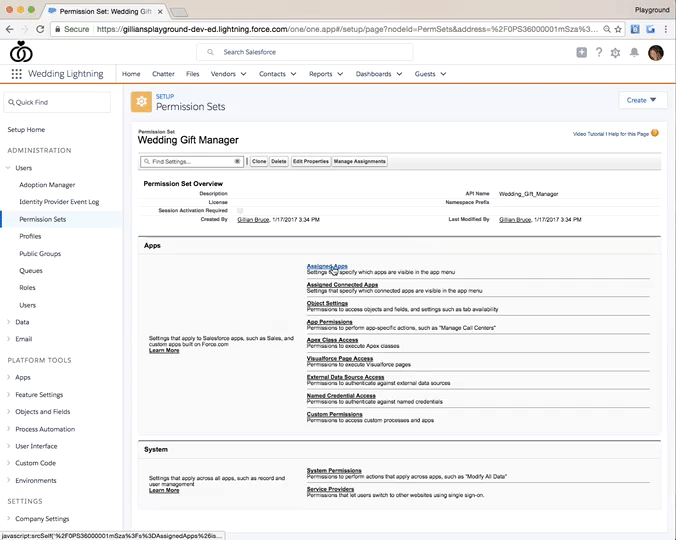Image resolution: width=676 pixels, height=540 pixels.
Task: Open the Help question mark icon
Action: click(x=599, y=53)
